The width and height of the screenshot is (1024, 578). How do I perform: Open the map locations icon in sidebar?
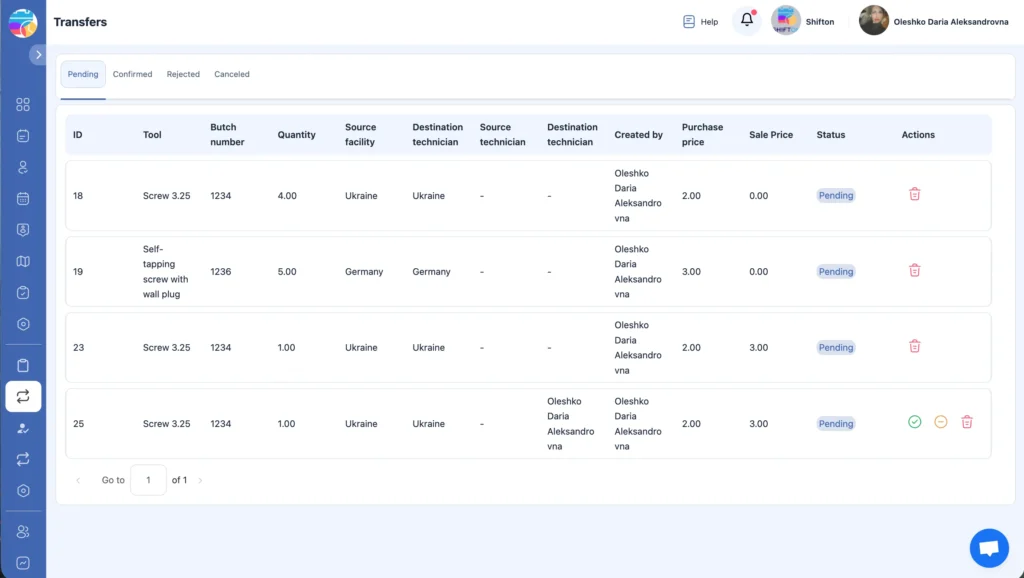pyautogui.click(x=23, y=262)
